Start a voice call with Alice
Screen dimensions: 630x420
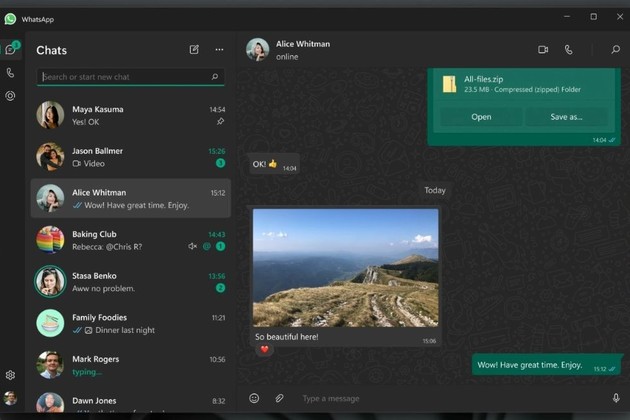point(568,50)
